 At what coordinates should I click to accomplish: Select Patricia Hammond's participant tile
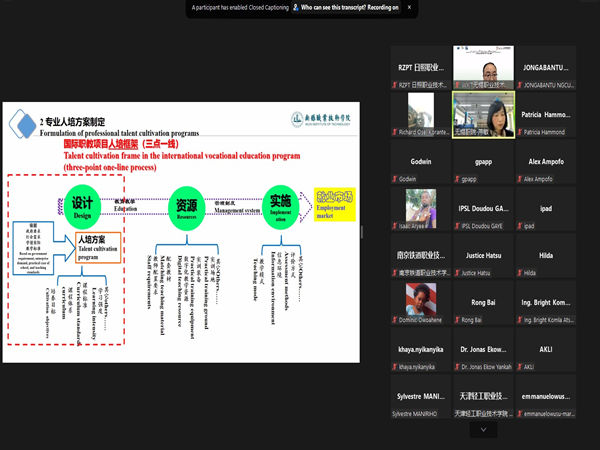(x=547, y=114)
